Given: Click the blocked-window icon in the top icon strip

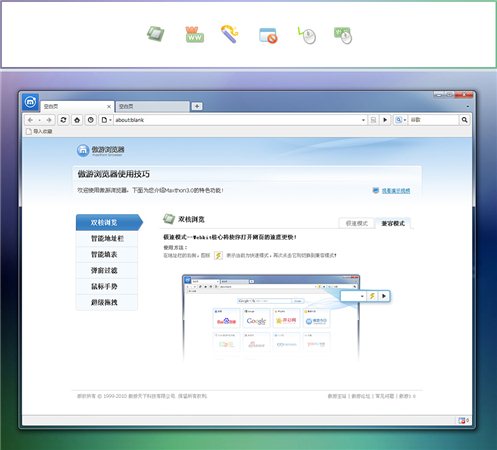Looking at the screenshot, I should [268, 36].
